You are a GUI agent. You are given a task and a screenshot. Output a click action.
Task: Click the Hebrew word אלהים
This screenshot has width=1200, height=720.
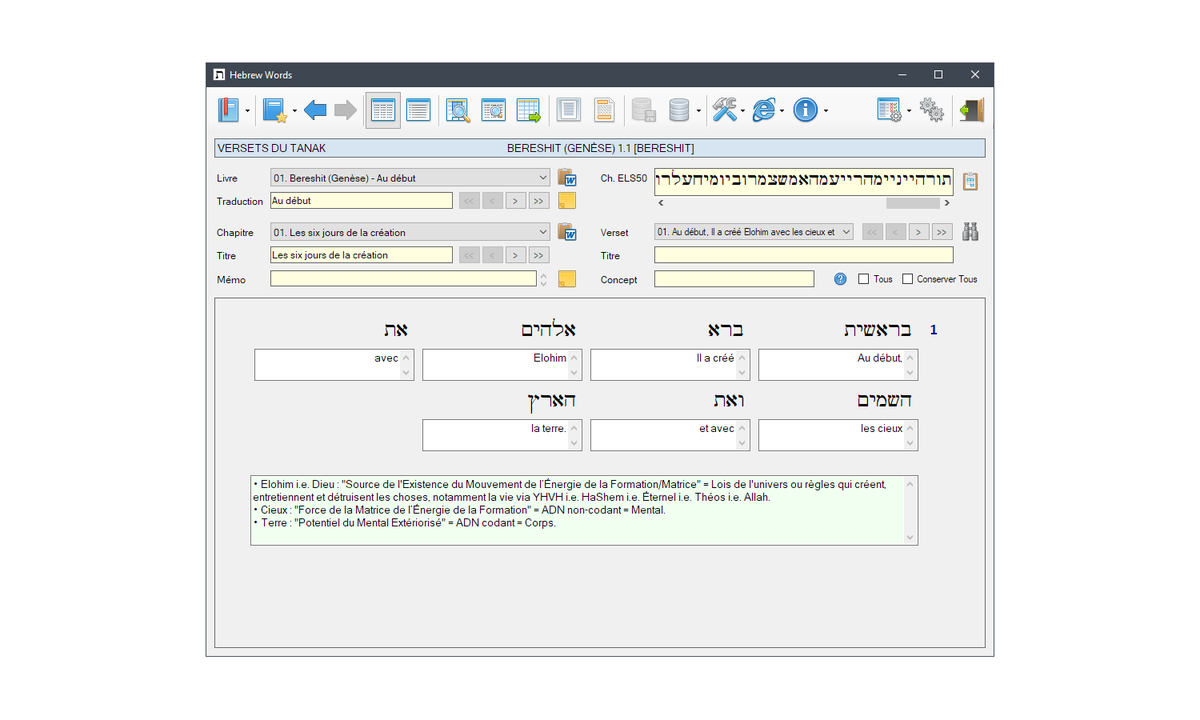[x=548, y=329]
